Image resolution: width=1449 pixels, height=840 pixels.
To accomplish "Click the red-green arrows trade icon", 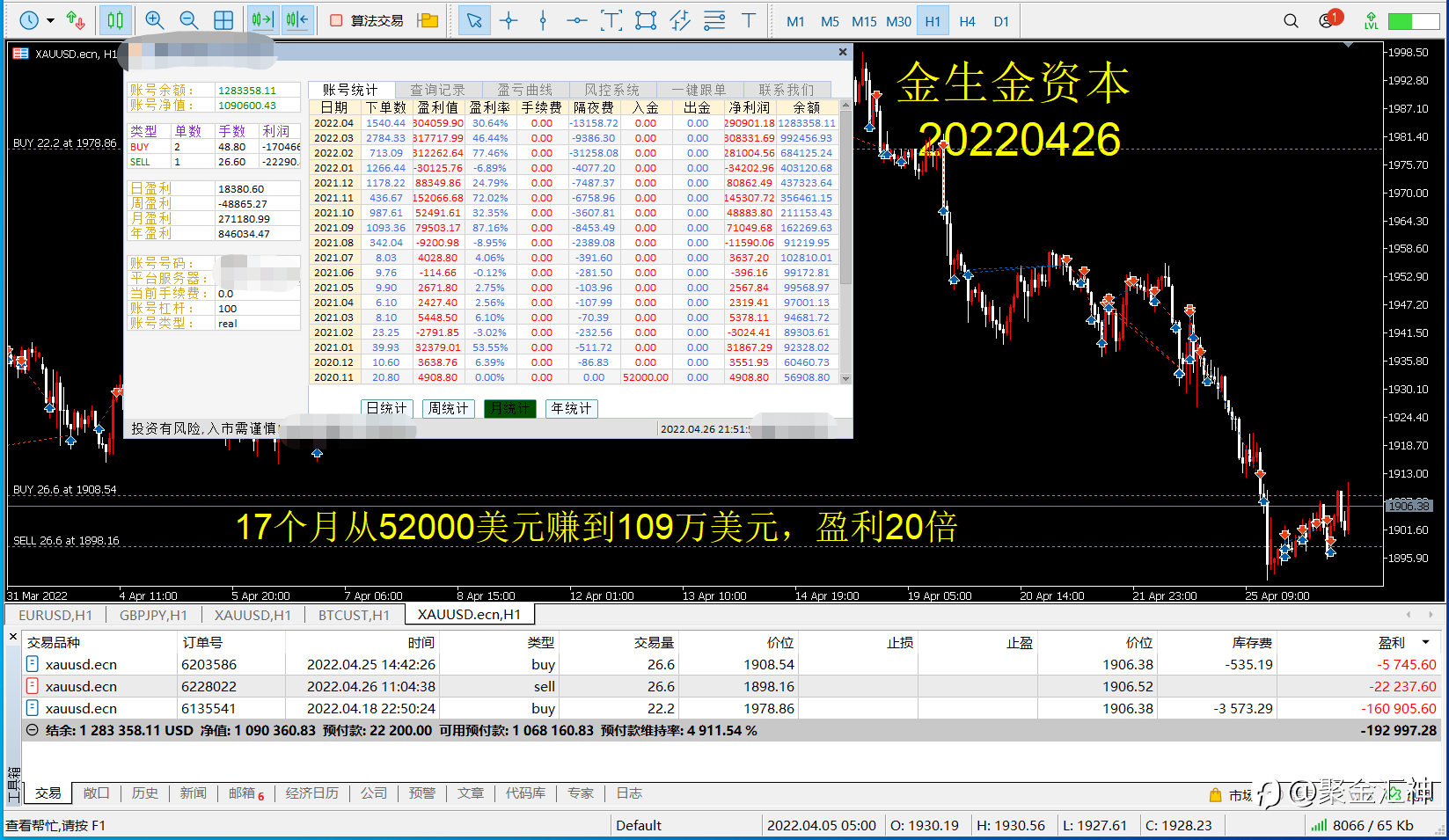I will coord(76,20).
